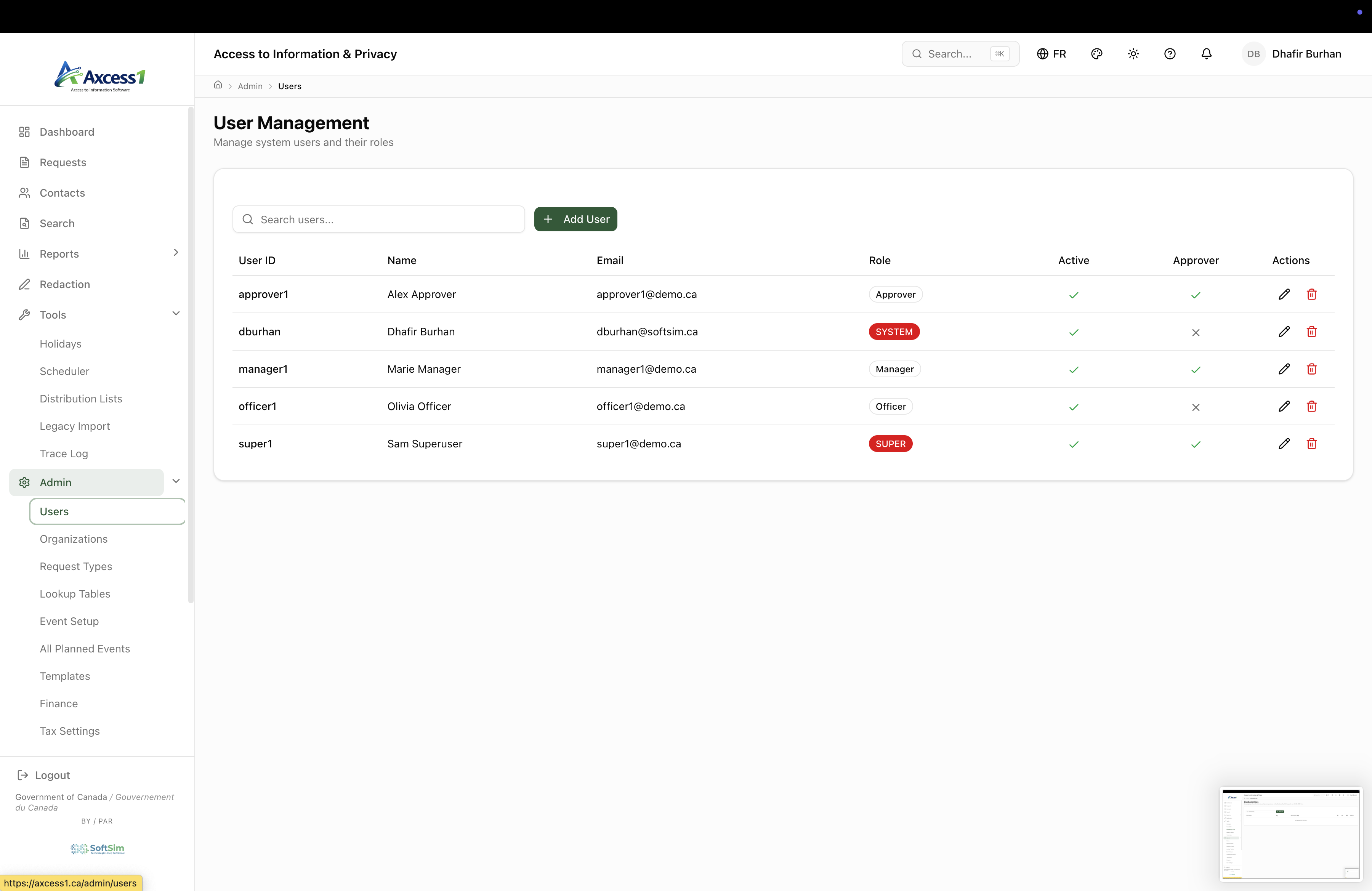This screenshot has height=891, width=1372.
Task: Edit manager1 user with pencil icon
Action: tap(1284, 369)
